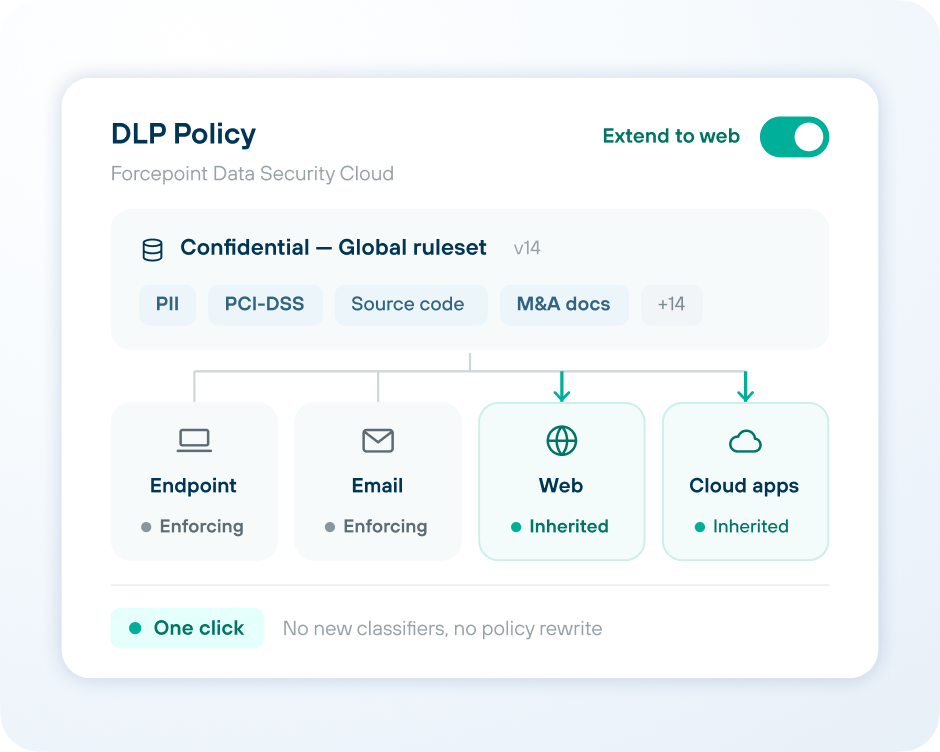Expand the +14 more classifiers tag
Image resolution: width=940 pixels, height=752 pixels.
[x=671, y=304]
